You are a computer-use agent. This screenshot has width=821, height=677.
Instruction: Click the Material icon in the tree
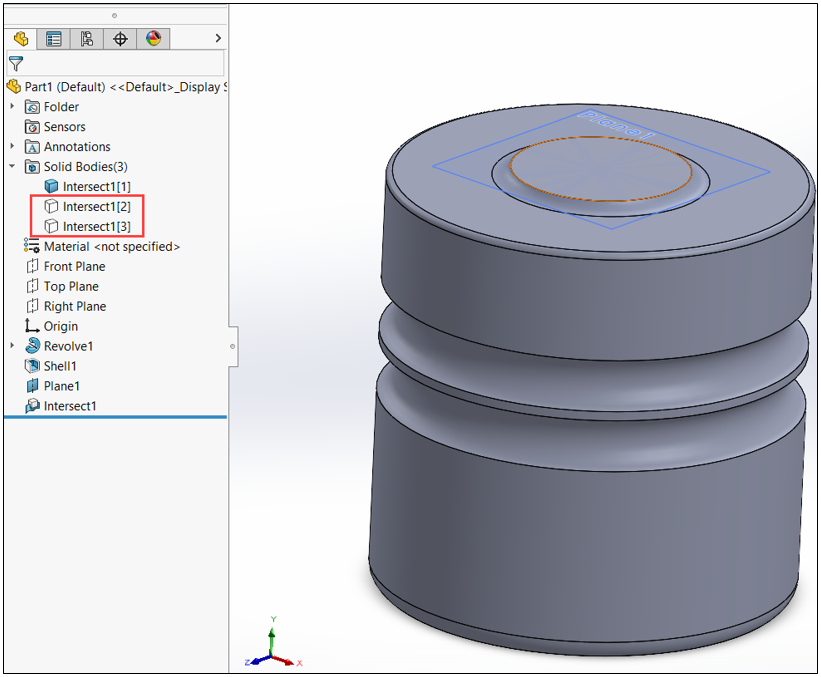point(31,246)
